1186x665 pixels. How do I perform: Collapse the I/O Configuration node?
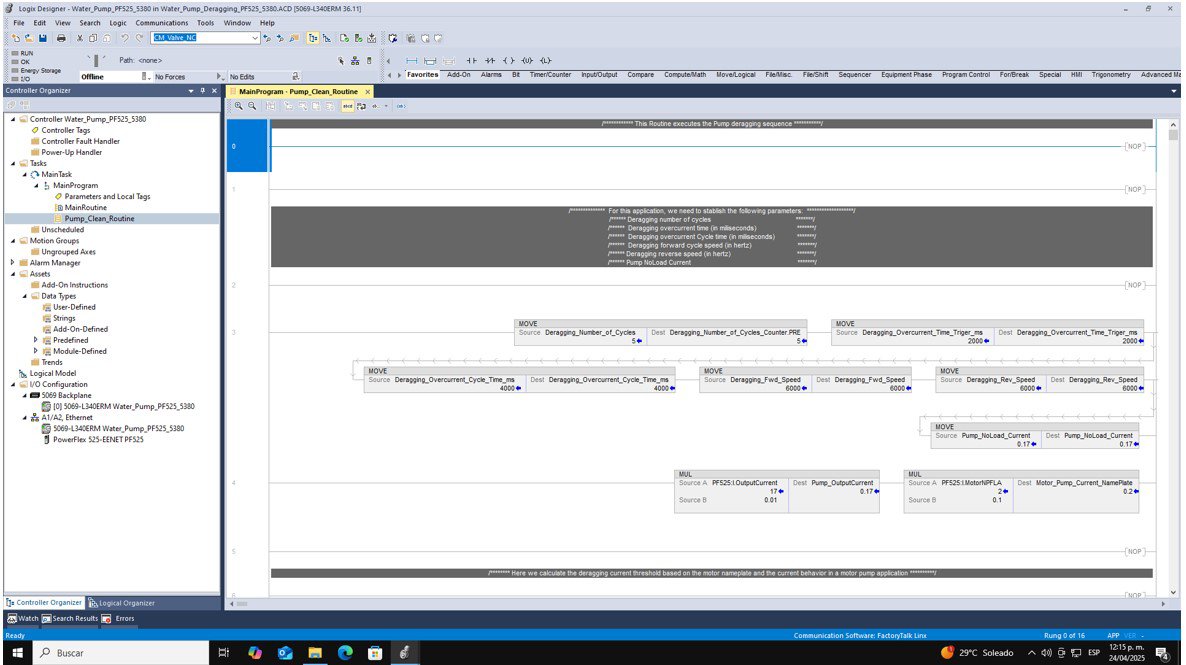click(13, 384)
